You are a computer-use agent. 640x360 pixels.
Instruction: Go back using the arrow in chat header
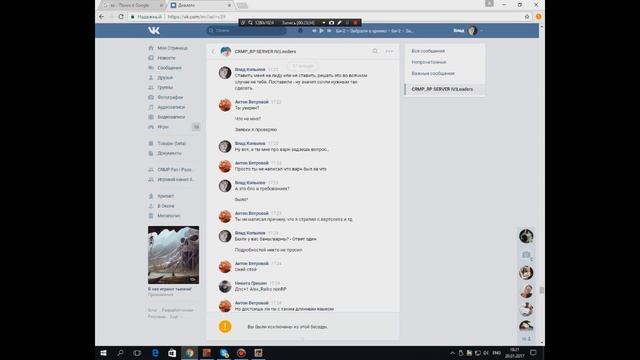click(213, 51)
